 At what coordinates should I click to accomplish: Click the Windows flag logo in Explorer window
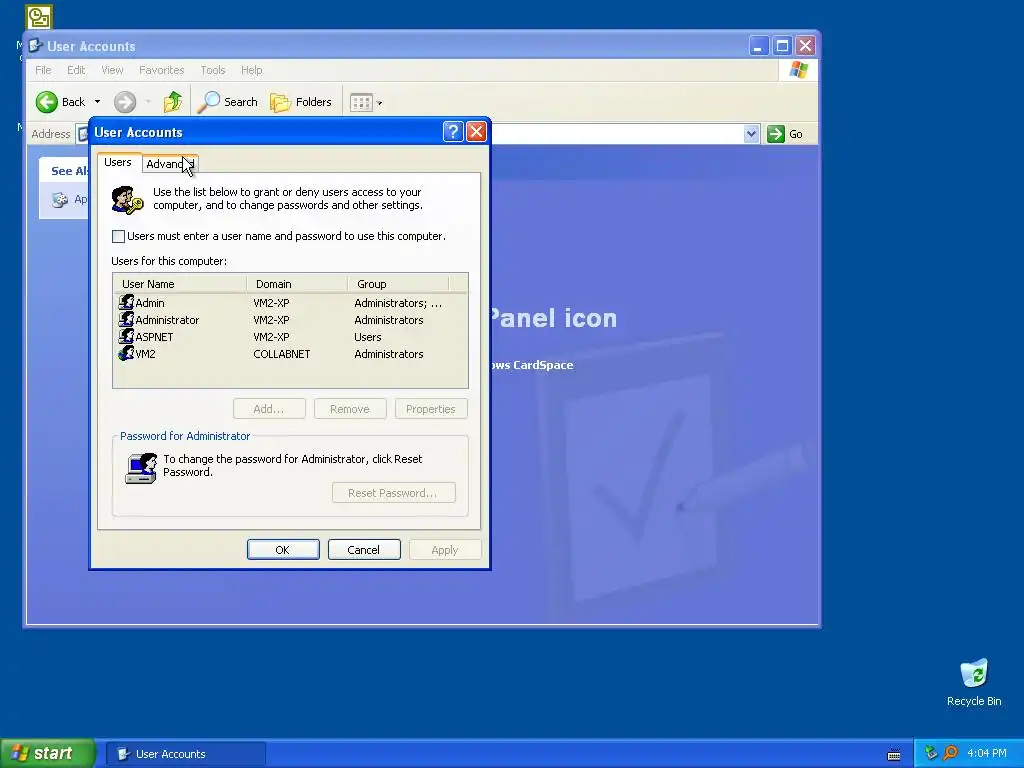point(798,70)
